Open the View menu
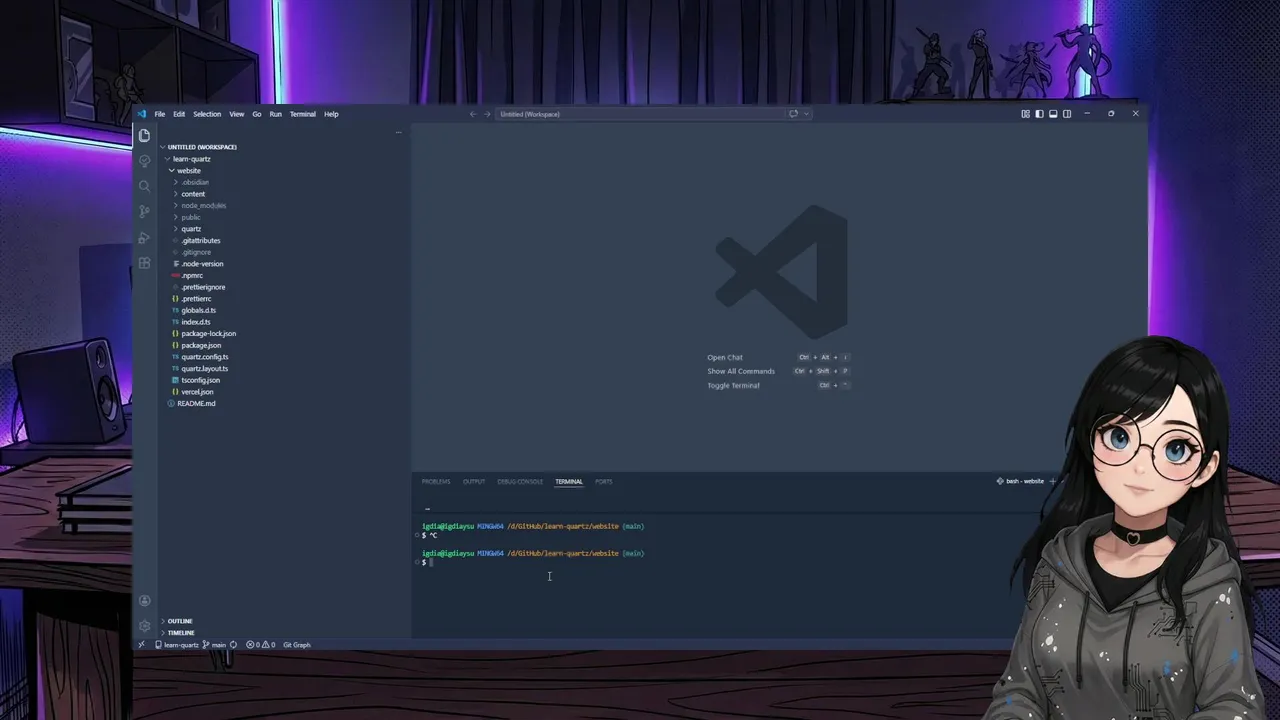This screenshot has height=720, width=1280. pyautogui.click(x=237, y=114)
